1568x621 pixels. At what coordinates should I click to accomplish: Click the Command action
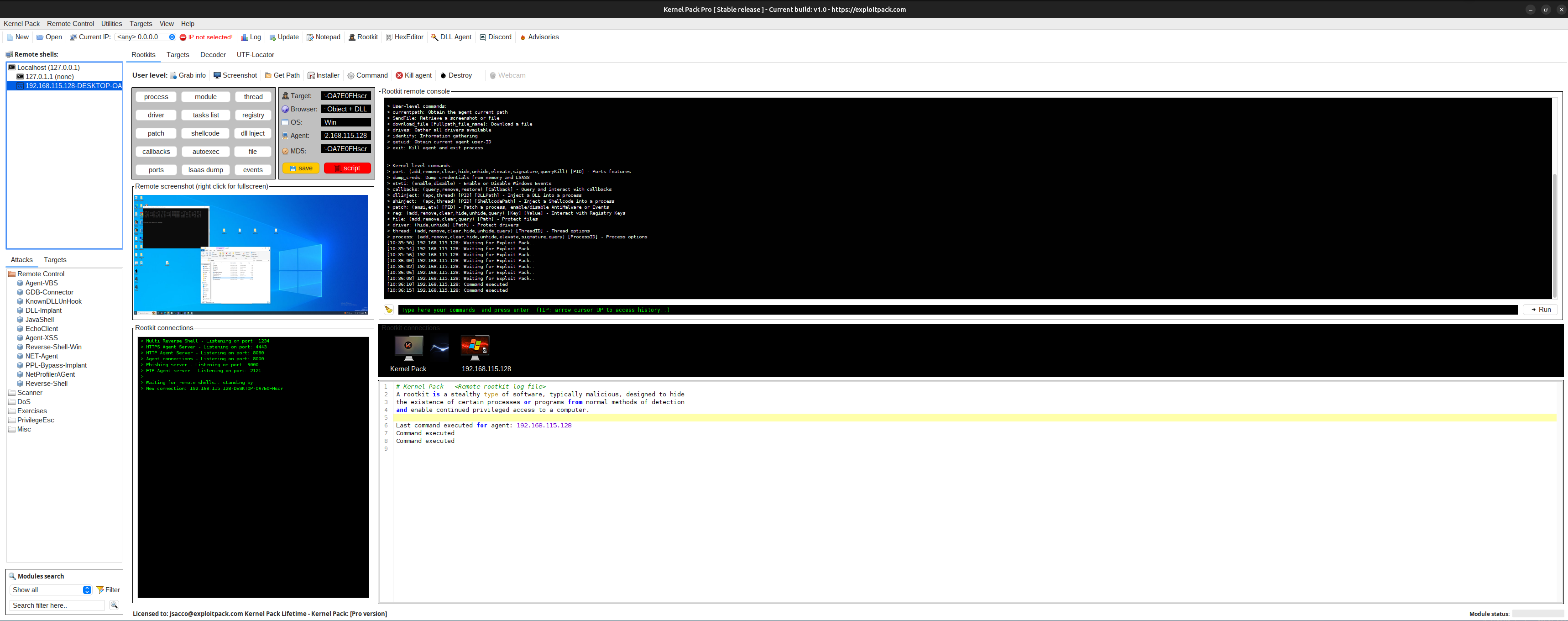(367, 75)
